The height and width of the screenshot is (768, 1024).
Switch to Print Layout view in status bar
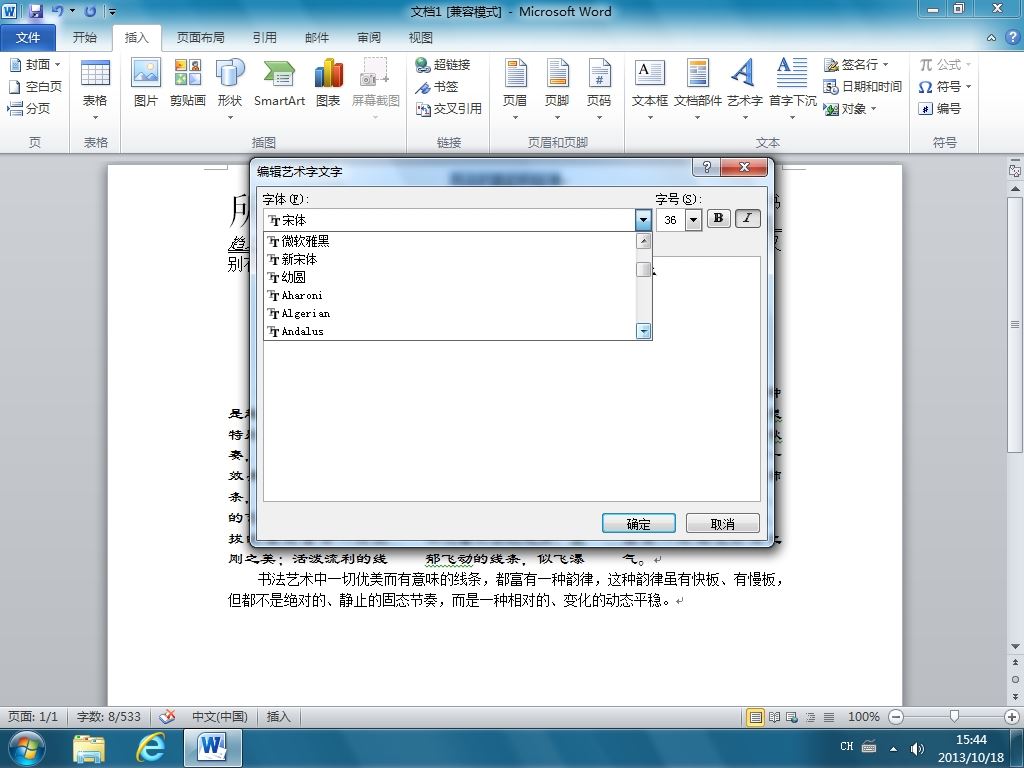tap(756, 717)
